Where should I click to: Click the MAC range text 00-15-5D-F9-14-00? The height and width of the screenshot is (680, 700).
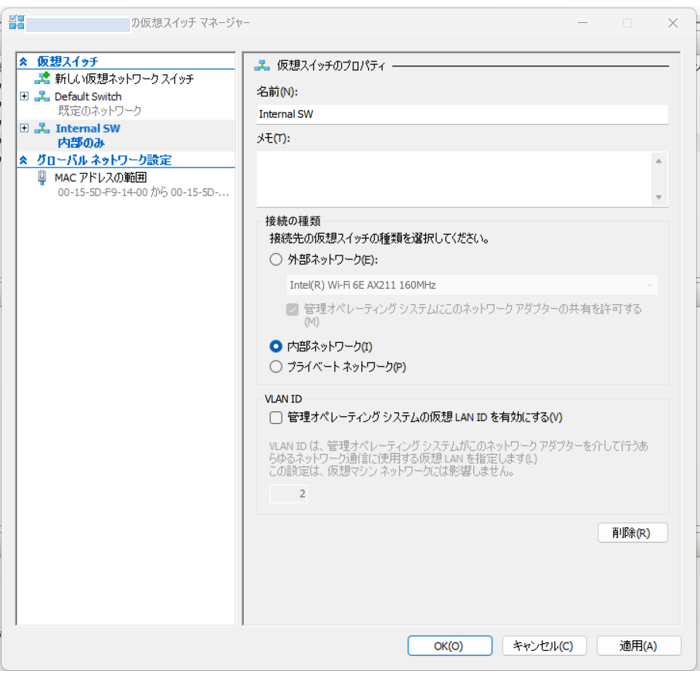tap(103, 192)
